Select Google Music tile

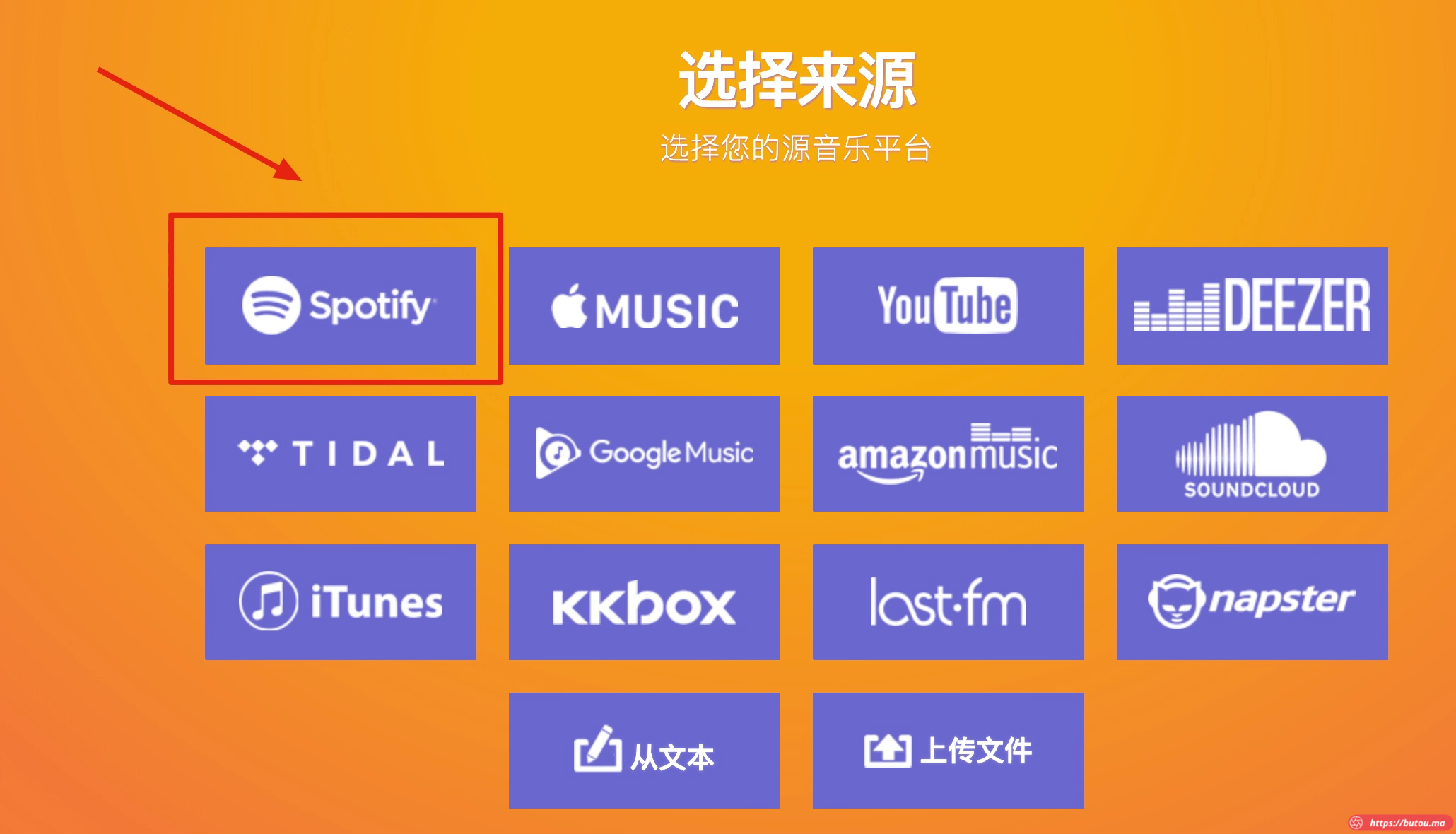(x=645, y=454)
